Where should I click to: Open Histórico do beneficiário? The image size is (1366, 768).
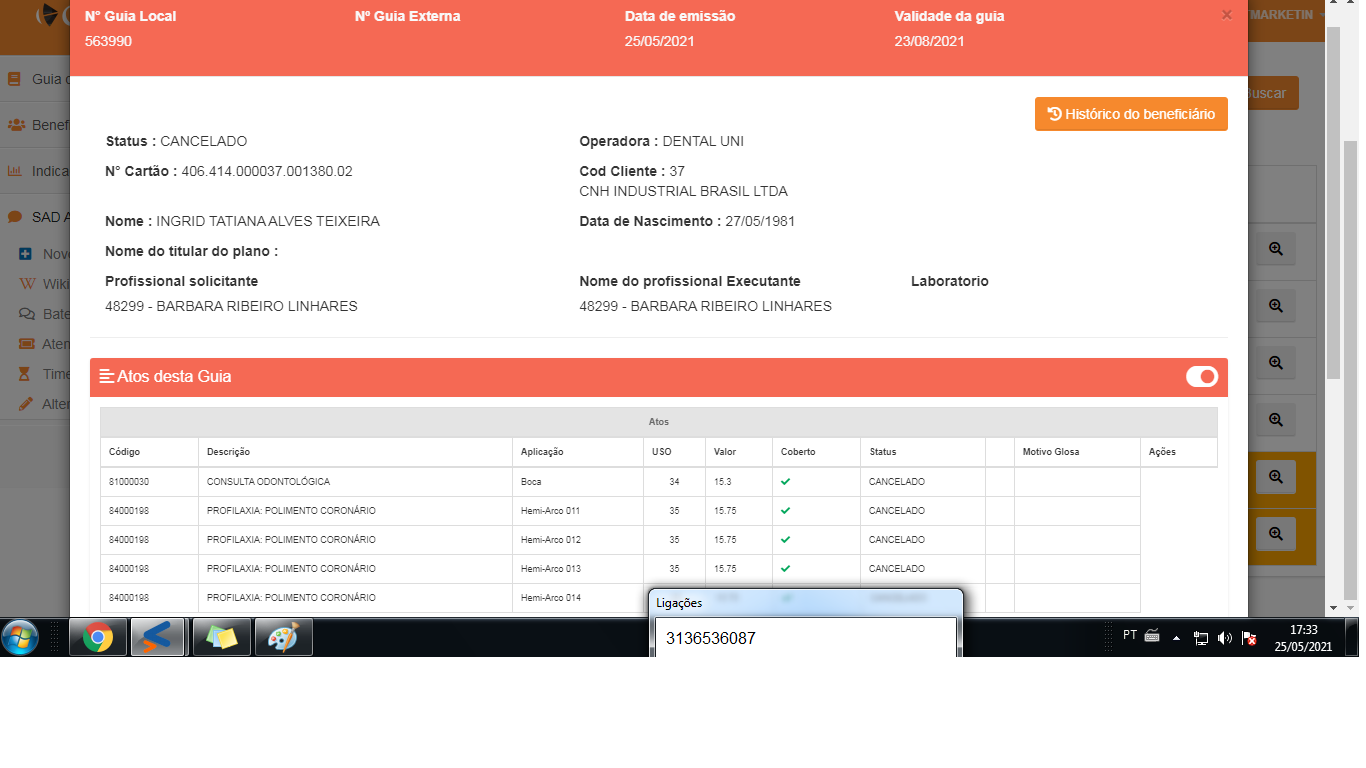click(x=1130, y=114)
